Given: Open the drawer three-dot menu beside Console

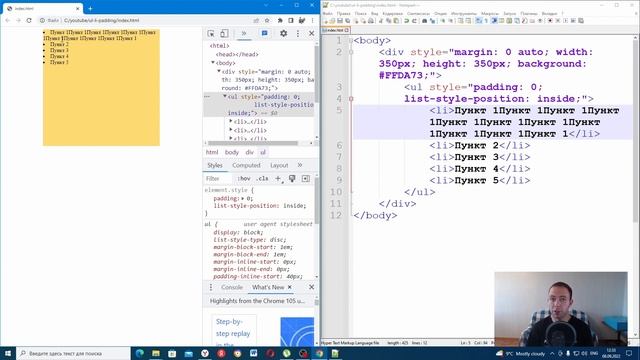Looking at the screenshot, I should click(x=211, y=287).
